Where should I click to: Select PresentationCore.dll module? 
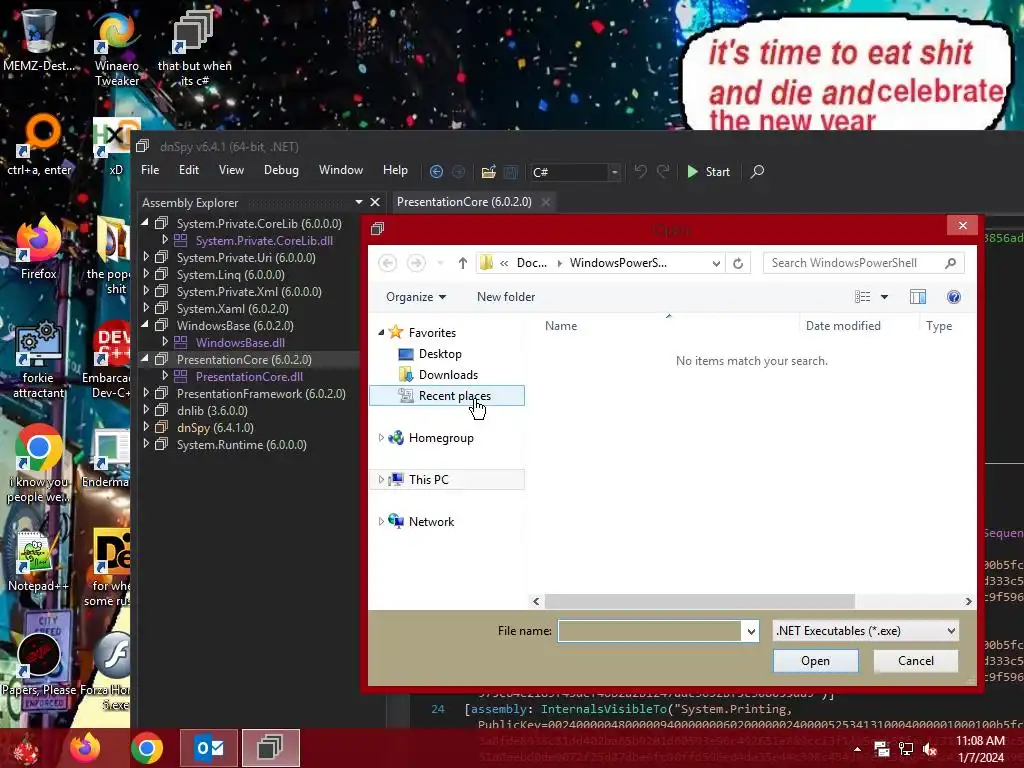[x=249, y=376]
